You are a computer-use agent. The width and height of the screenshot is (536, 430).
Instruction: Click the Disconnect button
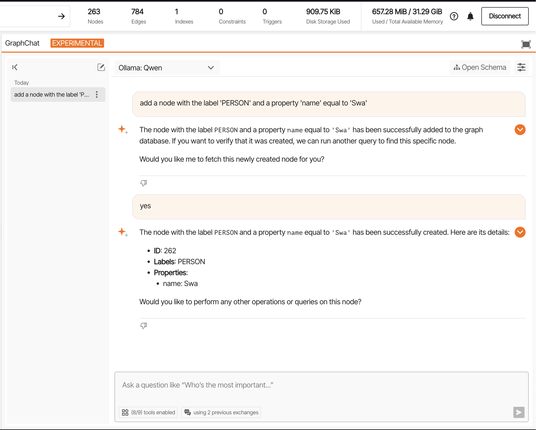tap(505, 16)
